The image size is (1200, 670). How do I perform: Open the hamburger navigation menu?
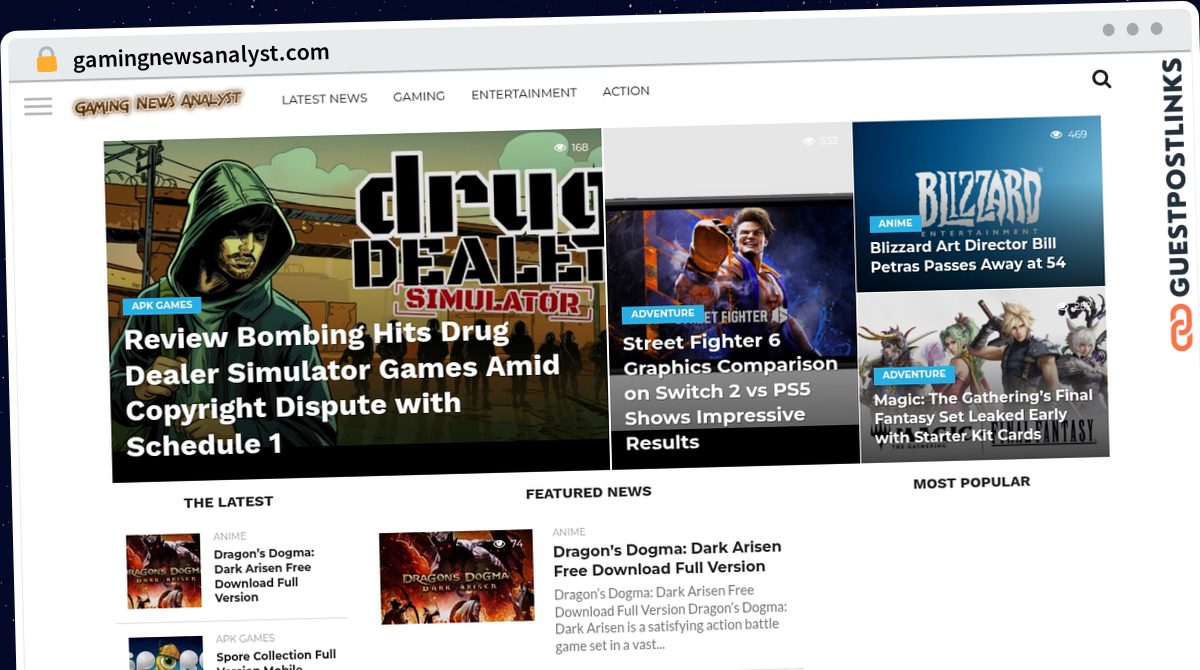pos(38,105)
